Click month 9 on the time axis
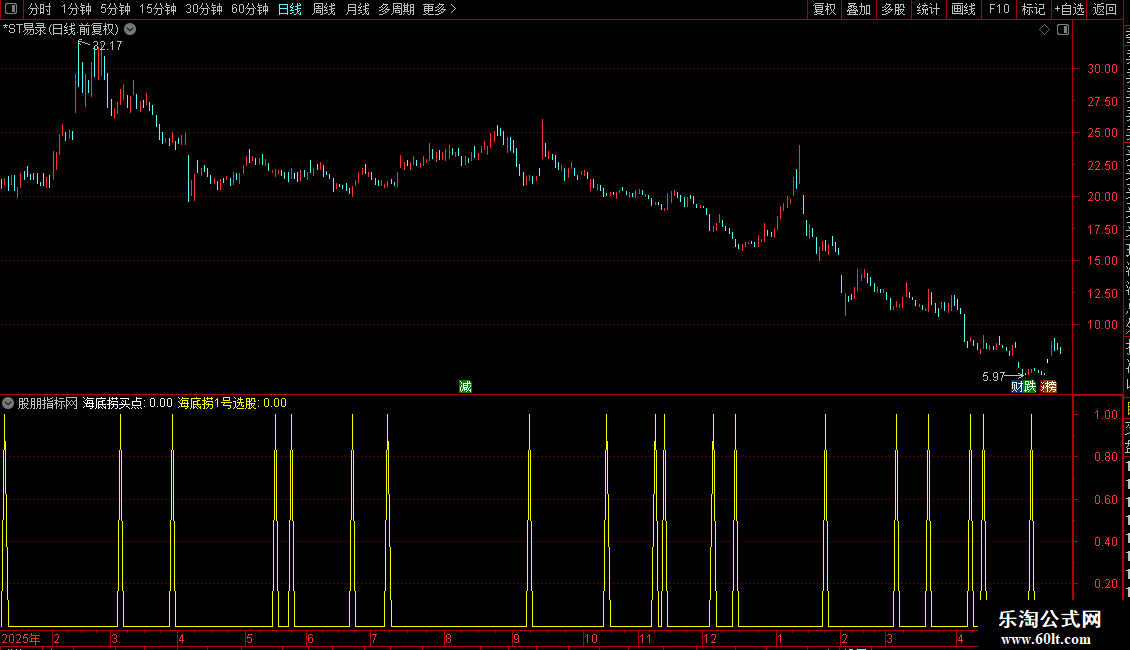1130x650 pixels. 516,638
